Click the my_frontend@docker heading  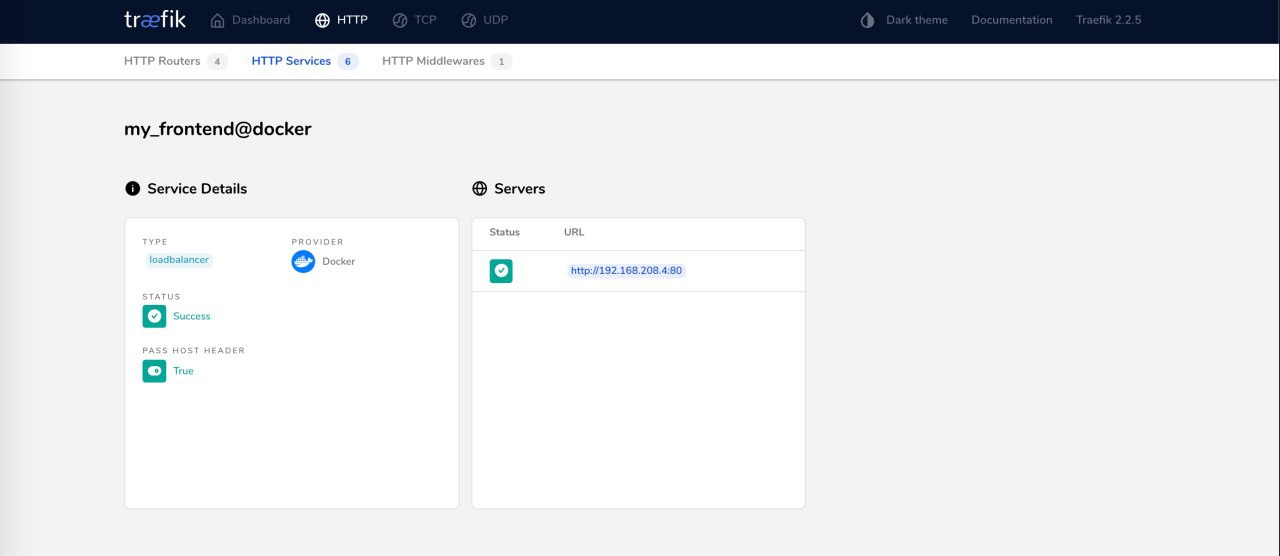[x=218, y=129]
